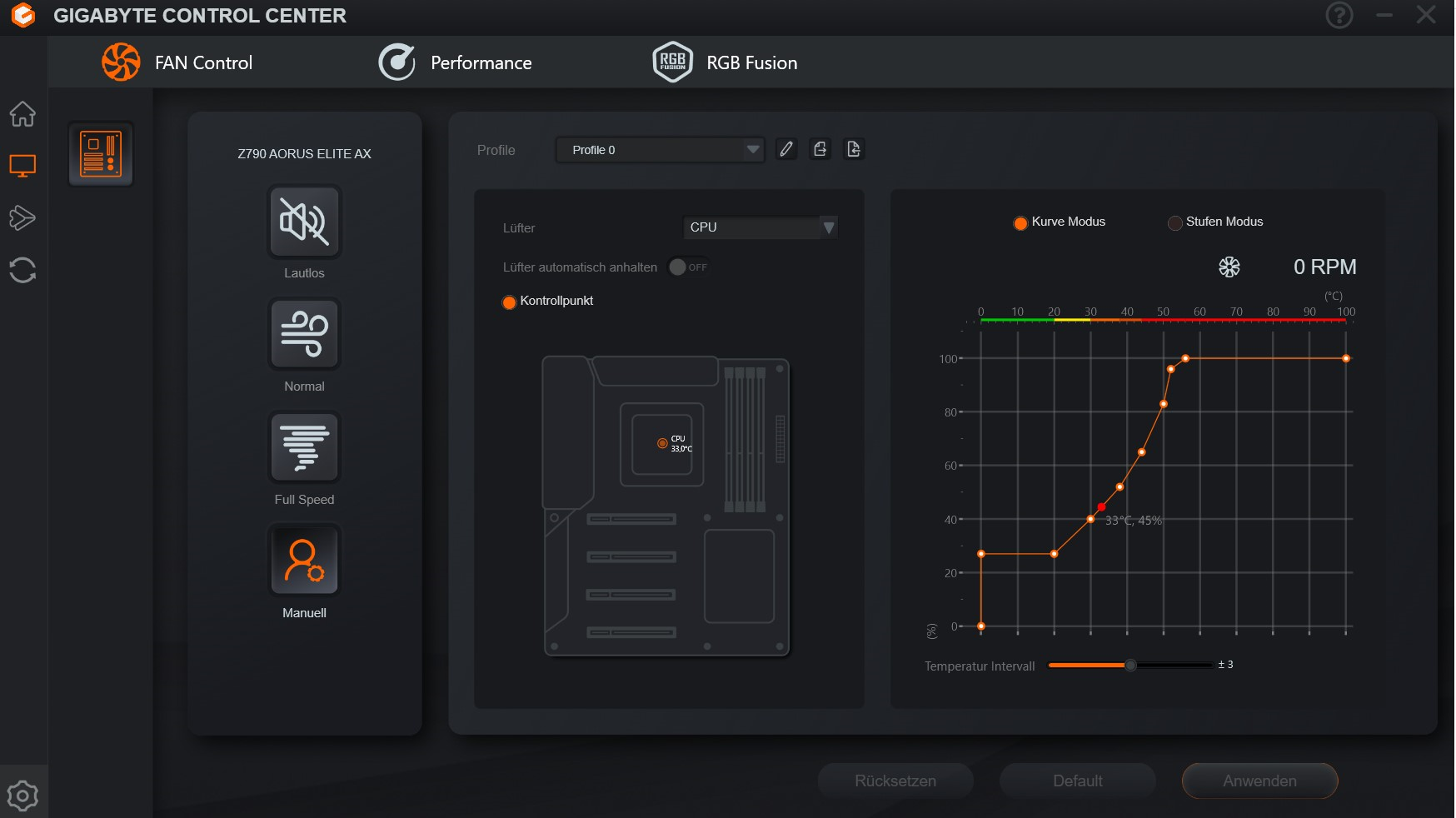Select Kurve Modus radio button
The image size is (1456, 818).
click(x=1020, y=222)
